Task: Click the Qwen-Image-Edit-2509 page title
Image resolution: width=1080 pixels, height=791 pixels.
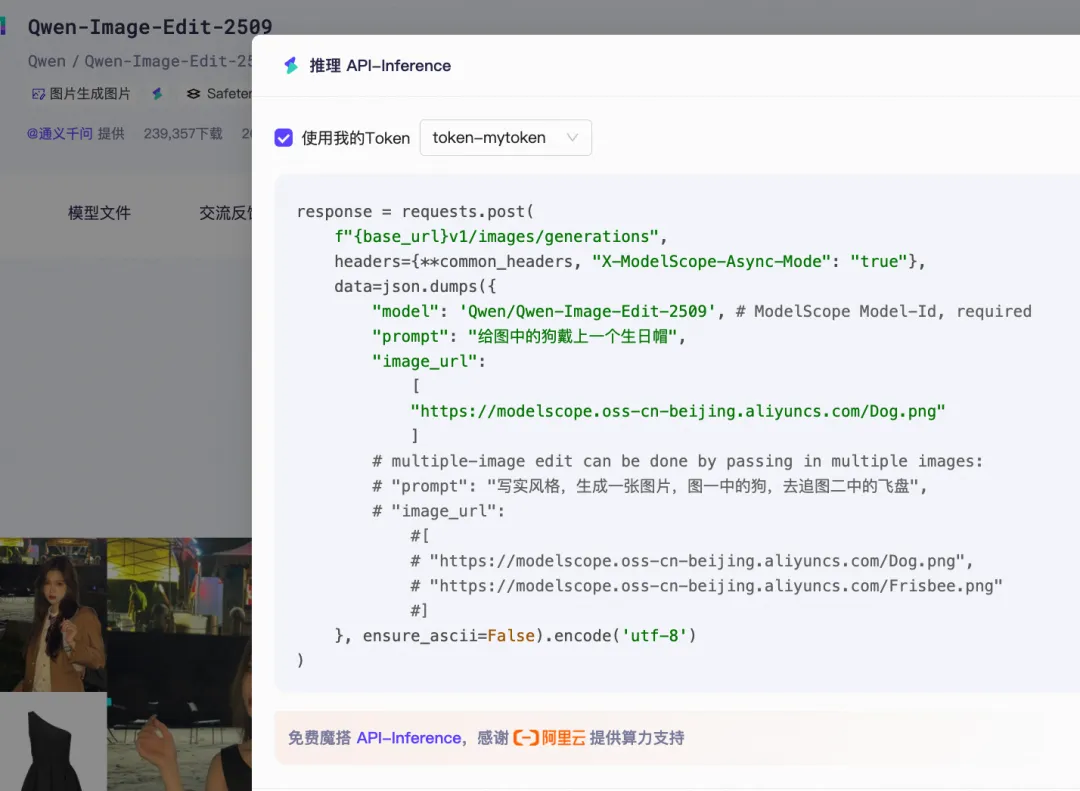Action: coord(149,27)
